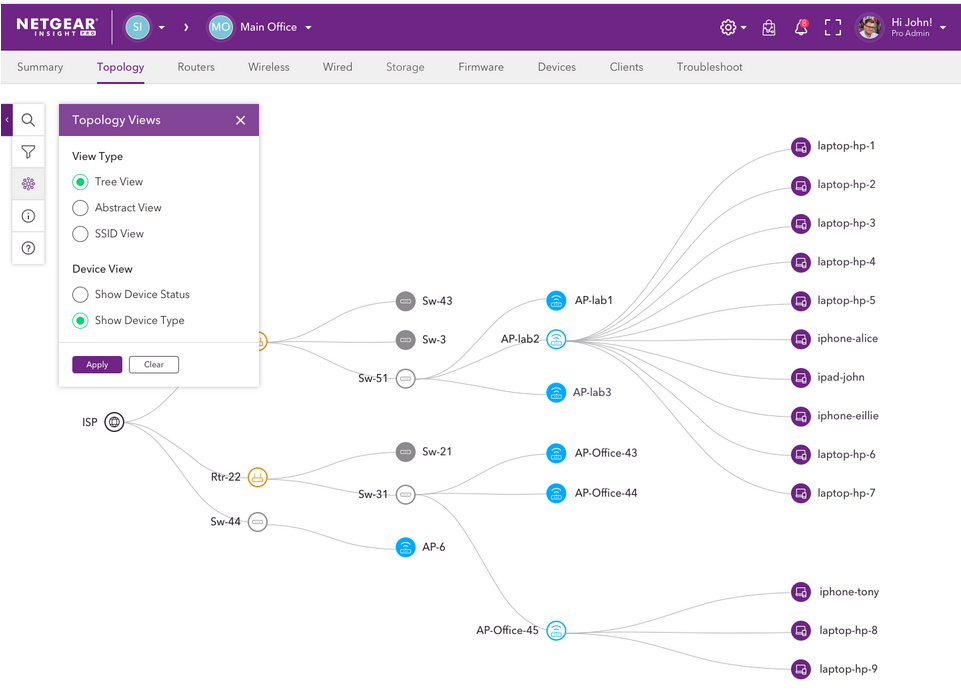Click the Apply button
This screenshot has height=691, width=961.
pos(97,365)
